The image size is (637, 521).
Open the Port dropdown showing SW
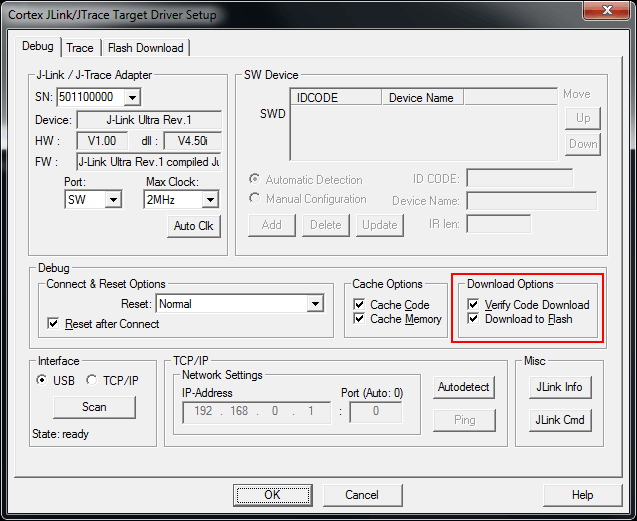click(x=112, y=199)
